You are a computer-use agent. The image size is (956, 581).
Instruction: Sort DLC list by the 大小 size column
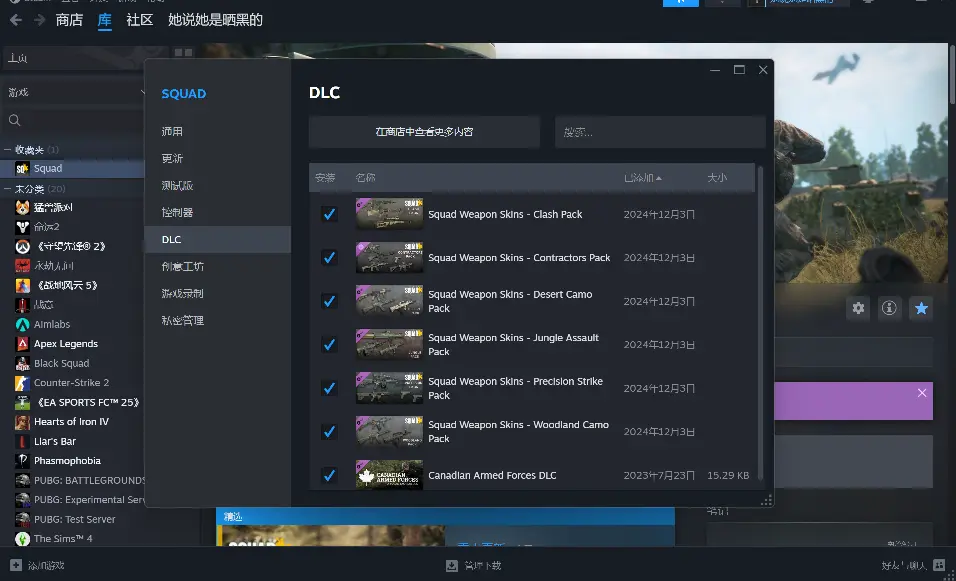coord(717,178)
